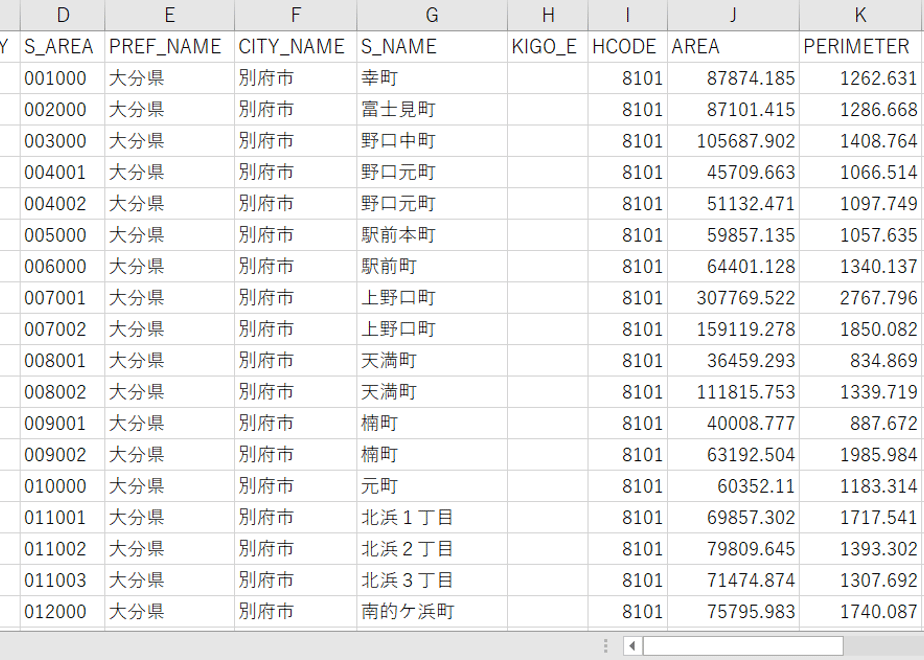The image size is (924, 660).
Task: Click AREA value 159119.278
Action: (733, 329)
